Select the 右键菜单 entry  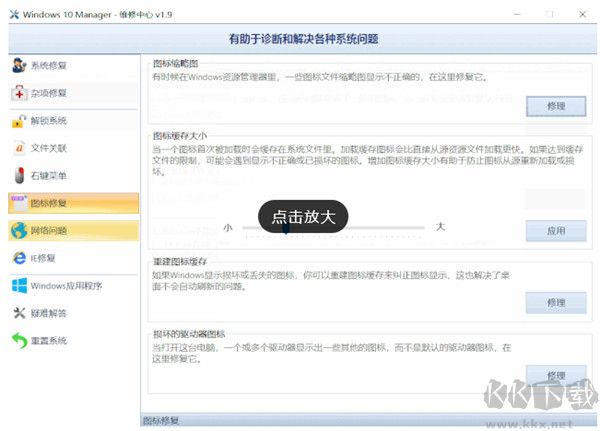tap(73, 176)
